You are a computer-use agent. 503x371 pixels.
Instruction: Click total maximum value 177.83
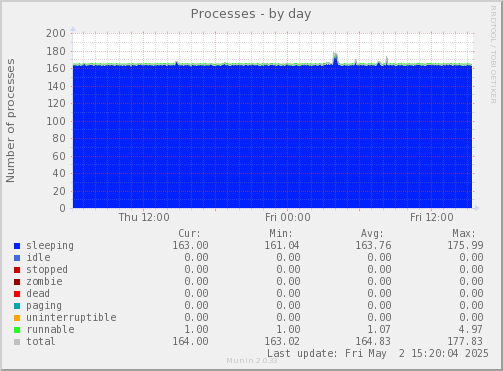(465, 341)
